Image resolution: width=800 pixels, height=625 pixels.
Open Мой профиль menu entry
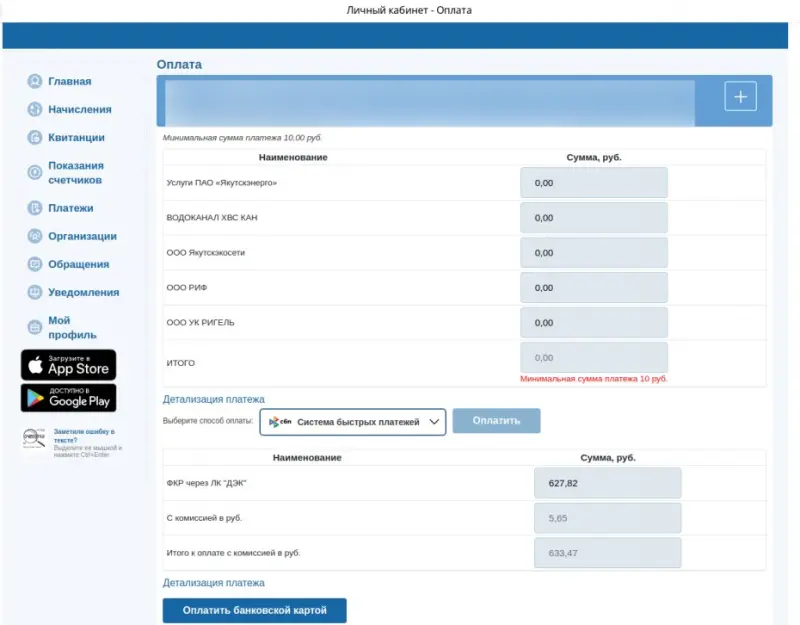pos(72,327)
